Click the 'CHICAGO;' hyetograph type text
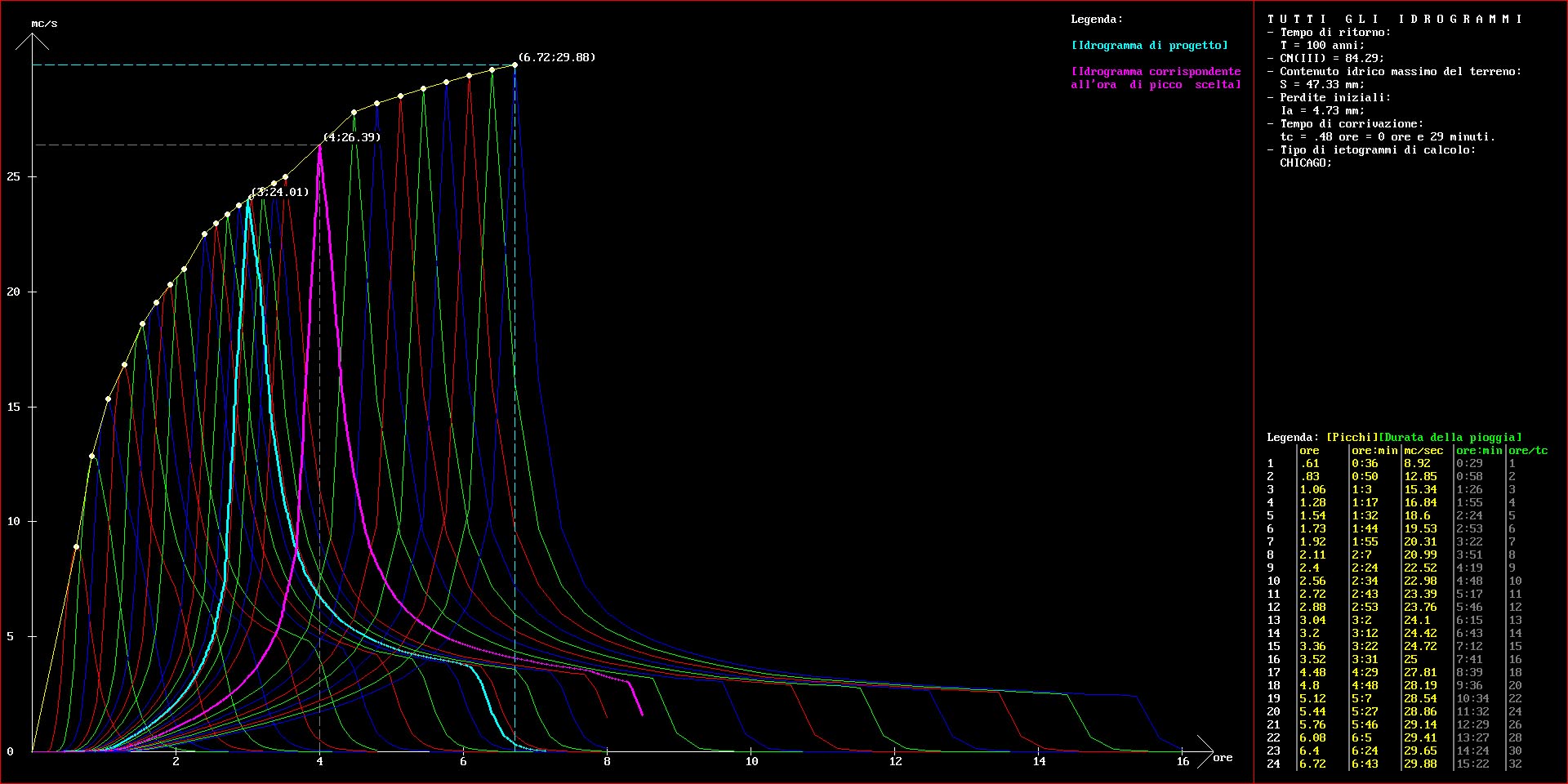Screen dimensions: 1568x784 (1306, 163)
